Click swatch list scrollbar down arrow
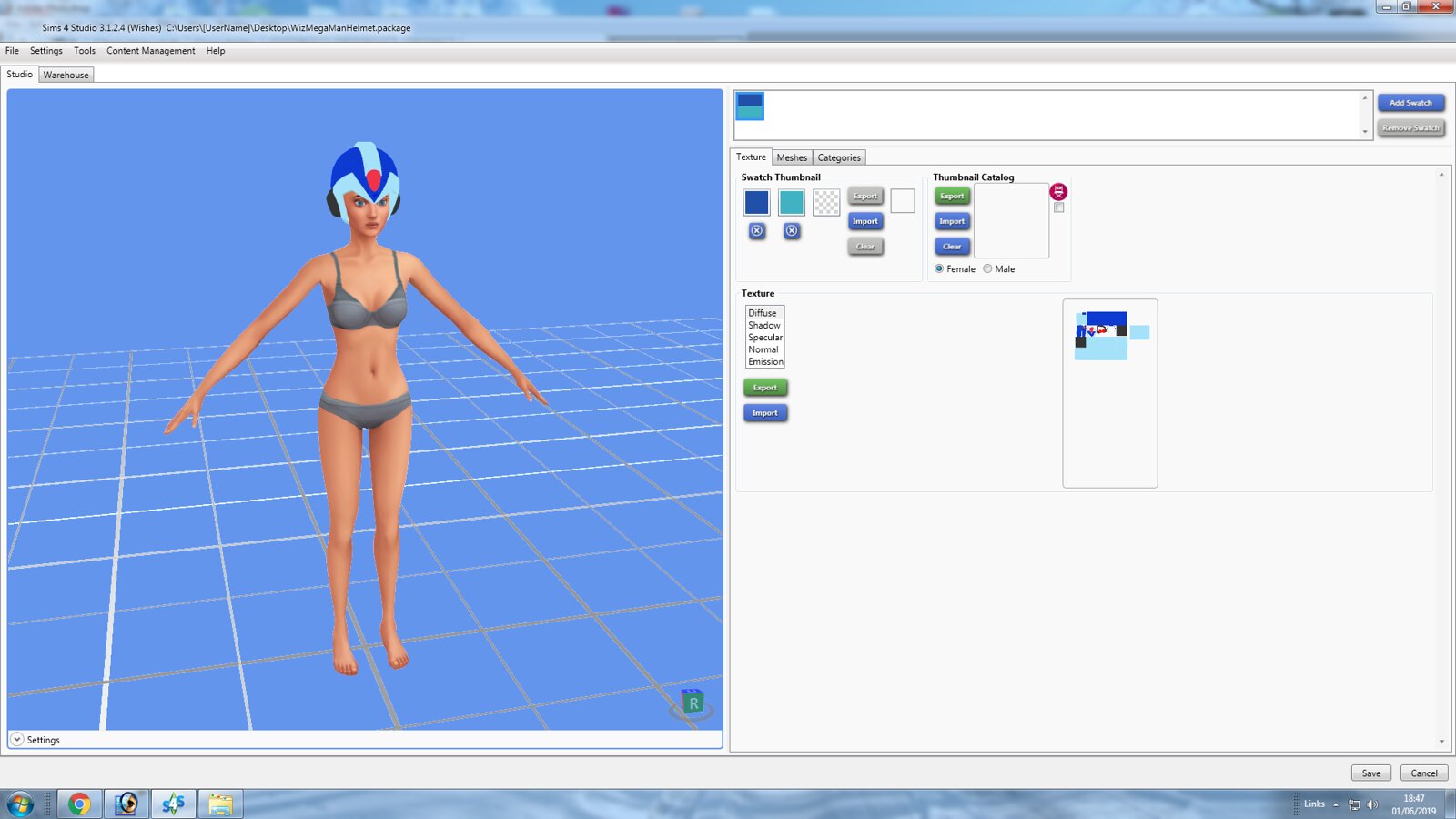This screenshot has width=1456, height=819. click(x=1365, y=132)
